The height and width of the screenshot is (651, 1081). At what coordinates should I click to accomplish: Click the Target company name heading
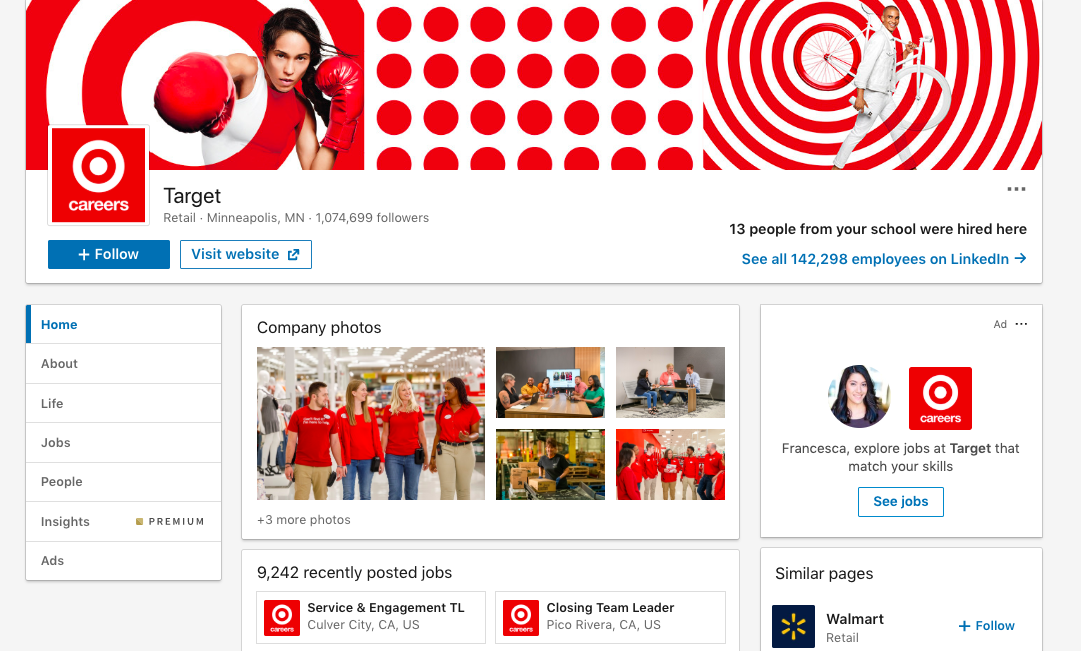pyautogui.click(x=192, y=197)
